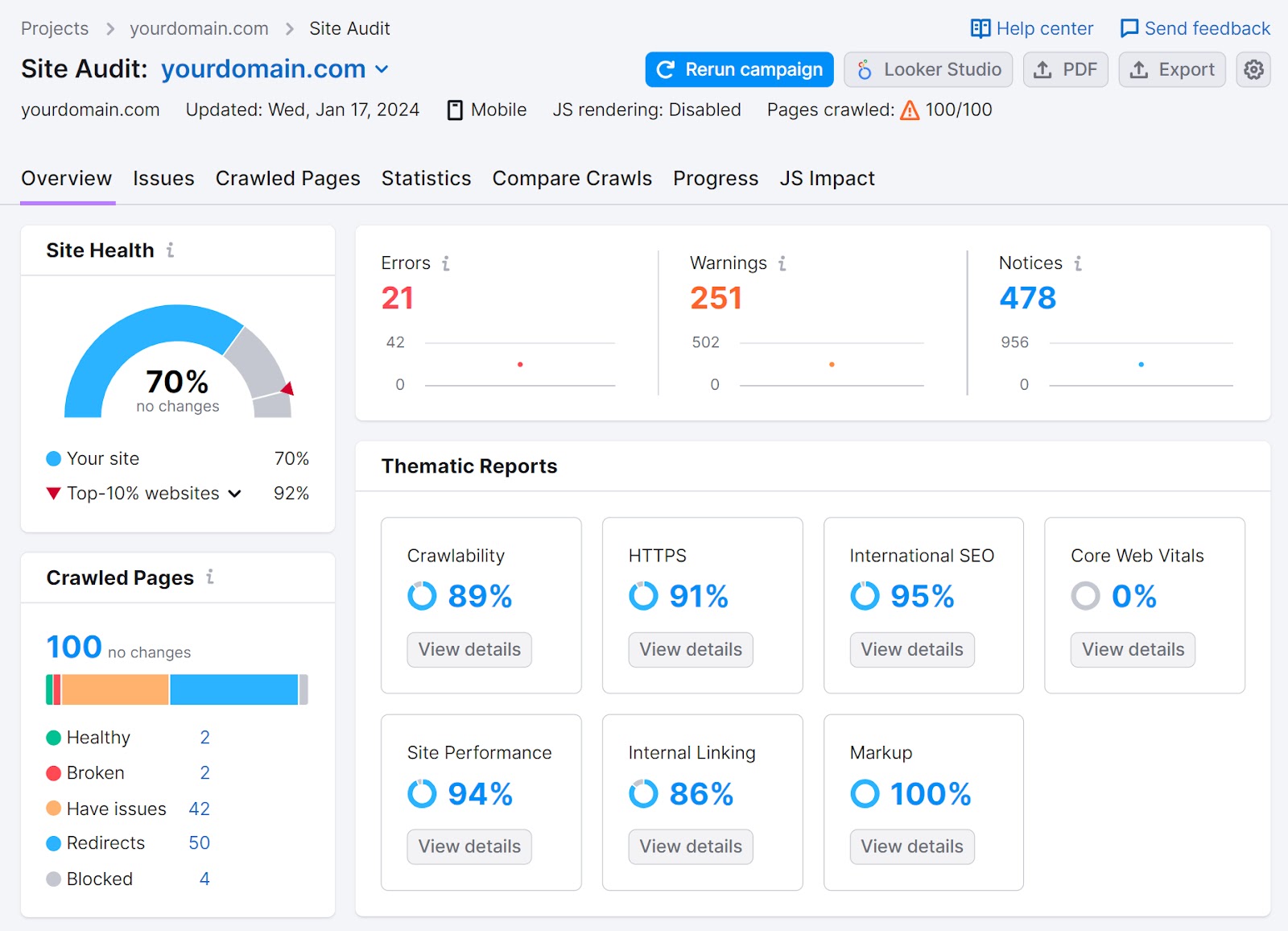Image resolution: width=1288 pixels, height=931 pixels.
Task: Open the Compare Crawls tab
Action: tap(572, 178)
